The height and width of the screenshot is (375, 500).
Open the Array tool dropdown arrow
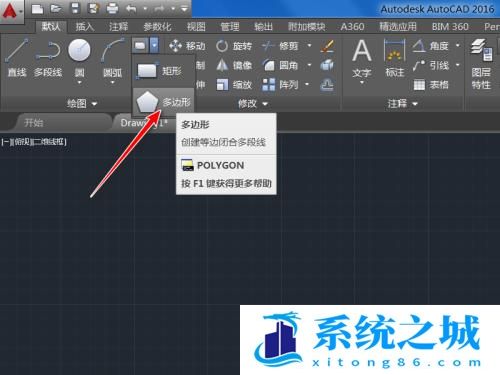pyautogui.click(x=307, y=84)
